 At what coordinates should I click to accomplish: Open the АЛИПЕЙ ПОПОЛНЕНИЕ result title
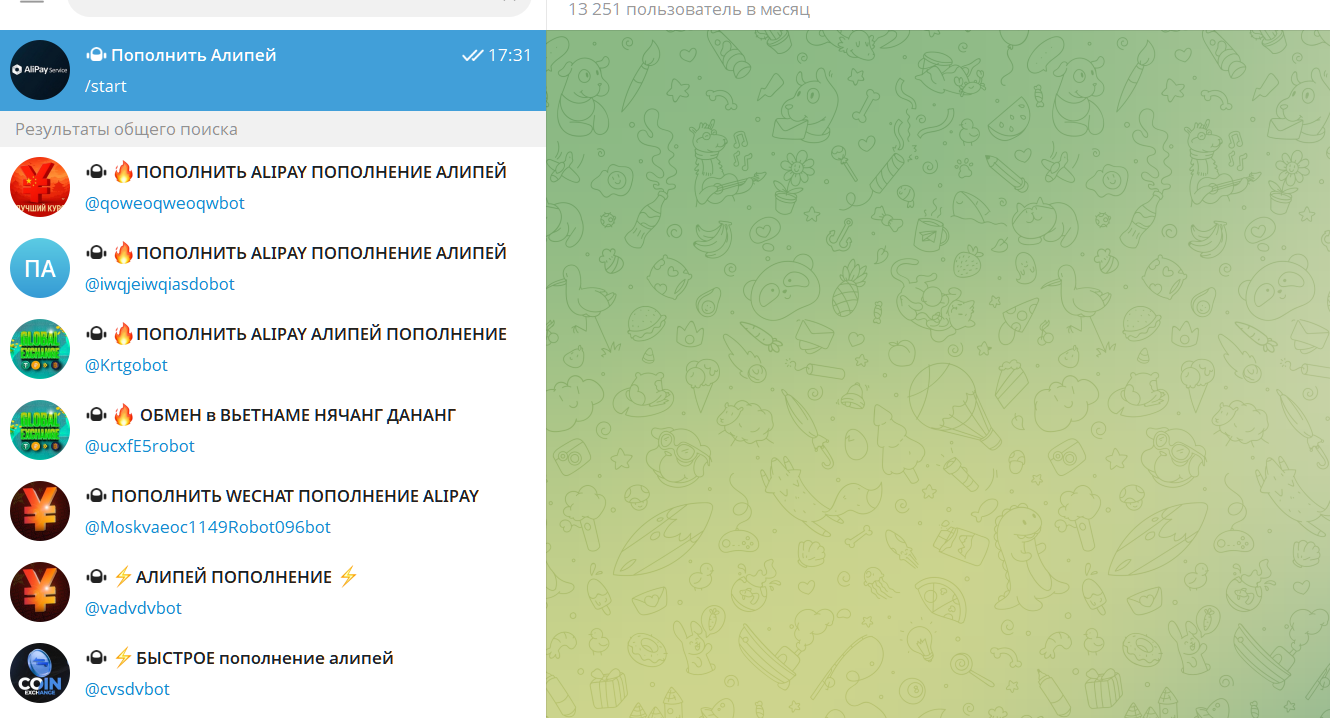[x=234, y=577]
